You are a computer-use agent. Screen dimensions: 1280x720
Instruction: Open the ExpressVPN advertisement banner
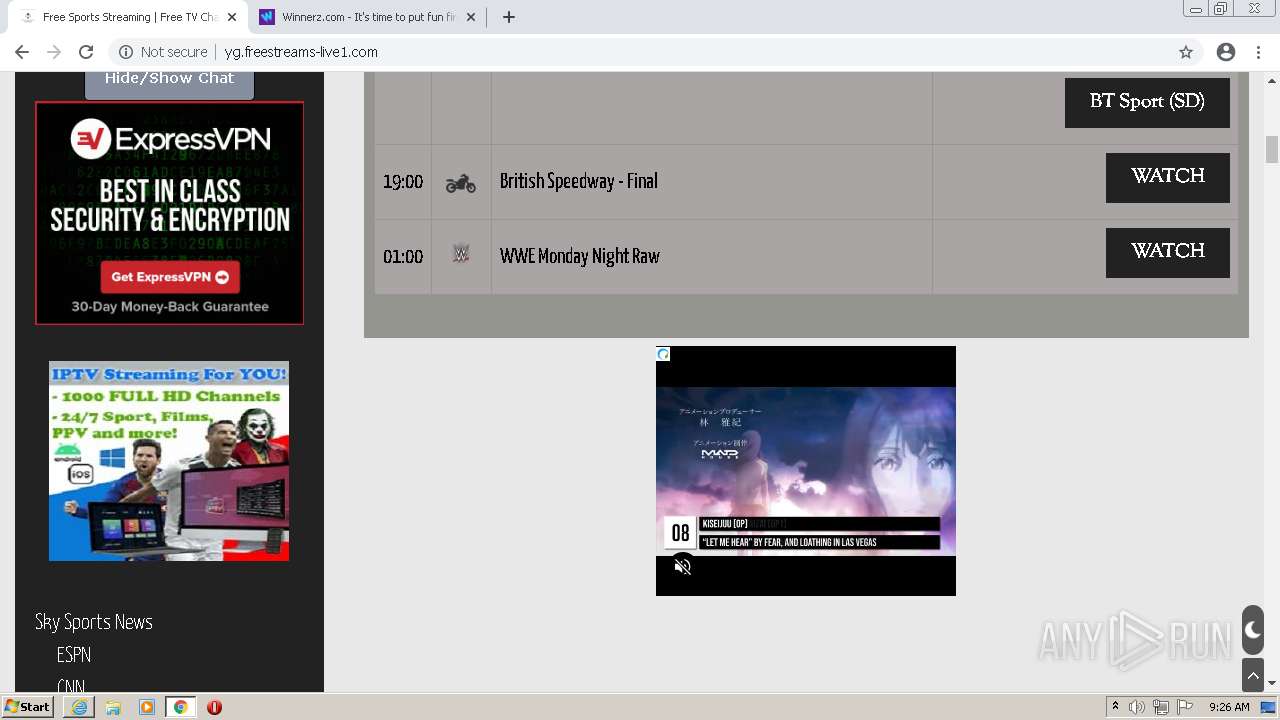(169, 213)
